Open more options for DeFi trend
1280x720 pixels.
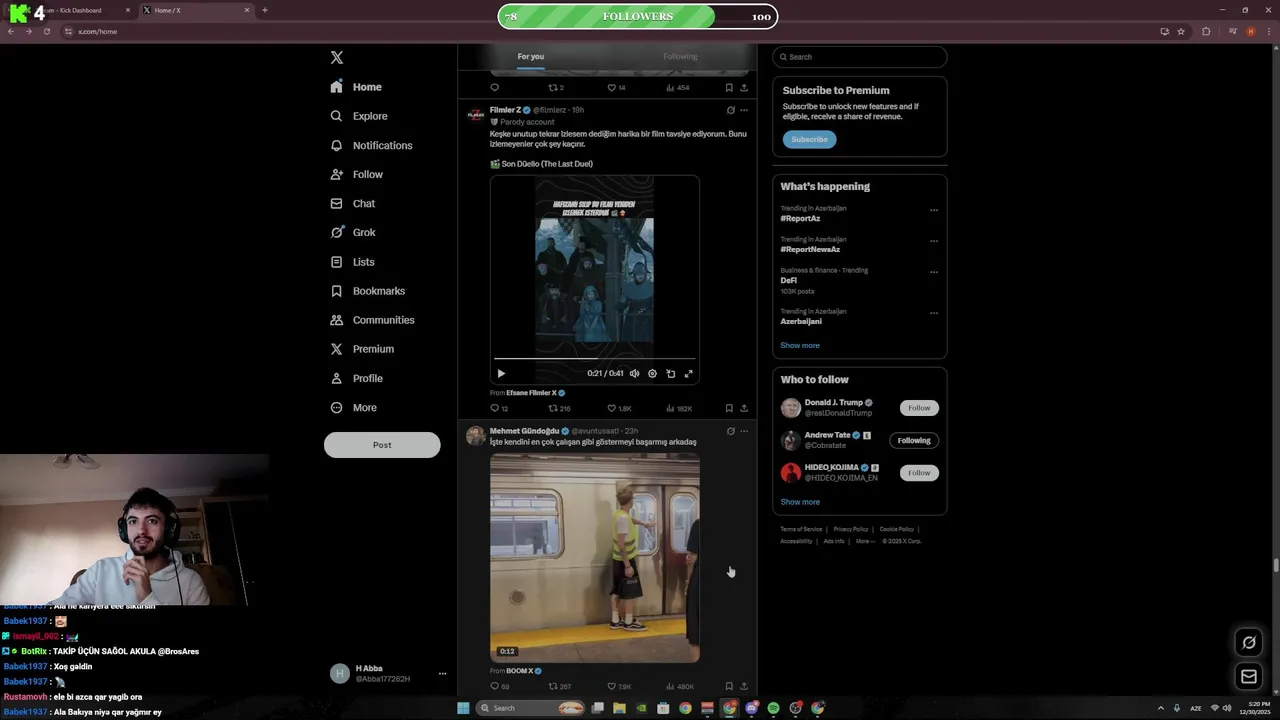coord(934,272)
